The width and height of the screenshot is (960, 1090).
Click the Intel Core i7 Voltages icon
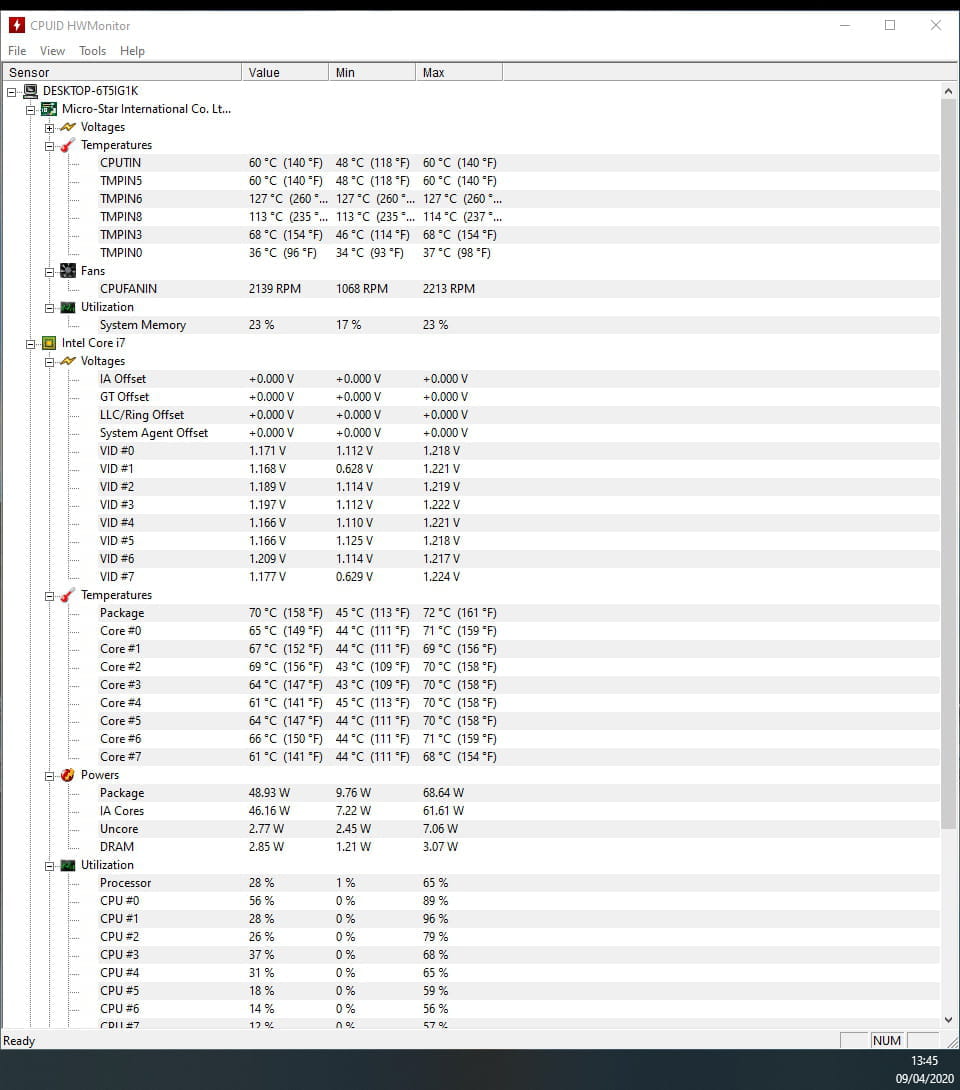point(67,361)
